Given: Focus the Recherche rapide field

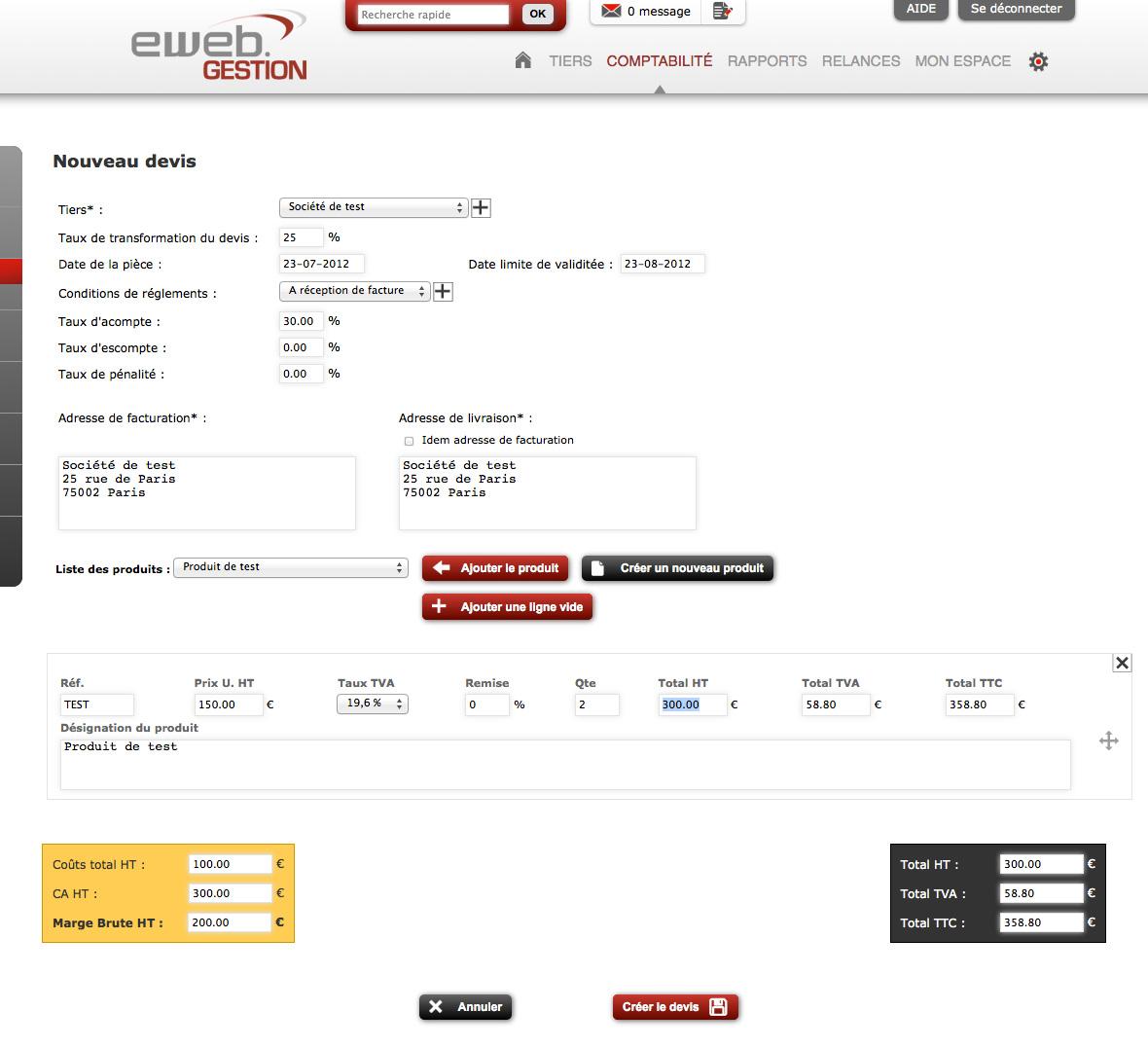Looking at the screenshot, I should click(x=433, y=15).
